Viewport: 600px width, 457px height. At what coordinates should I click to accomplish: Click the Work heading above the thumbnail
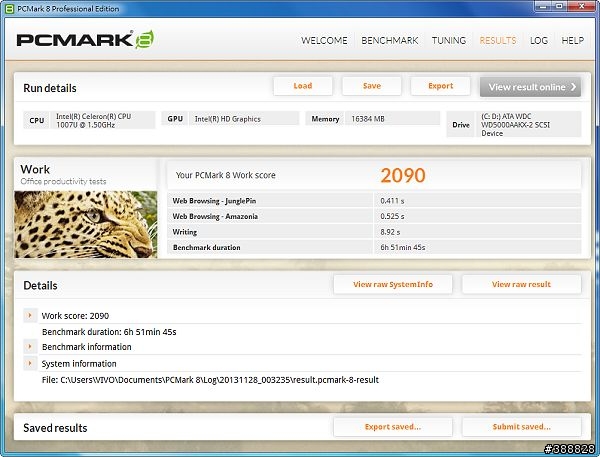click(x=35, y=169)
